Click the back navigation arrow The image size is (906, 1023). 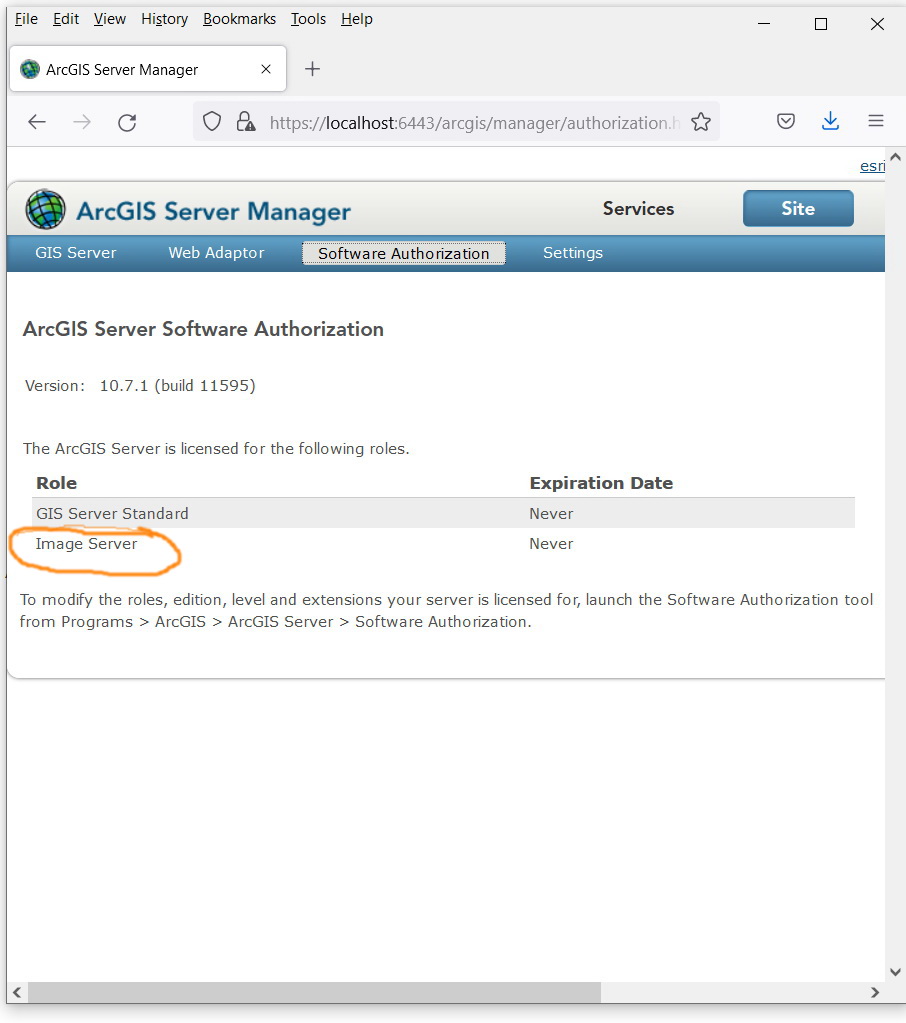click(36, 121)
